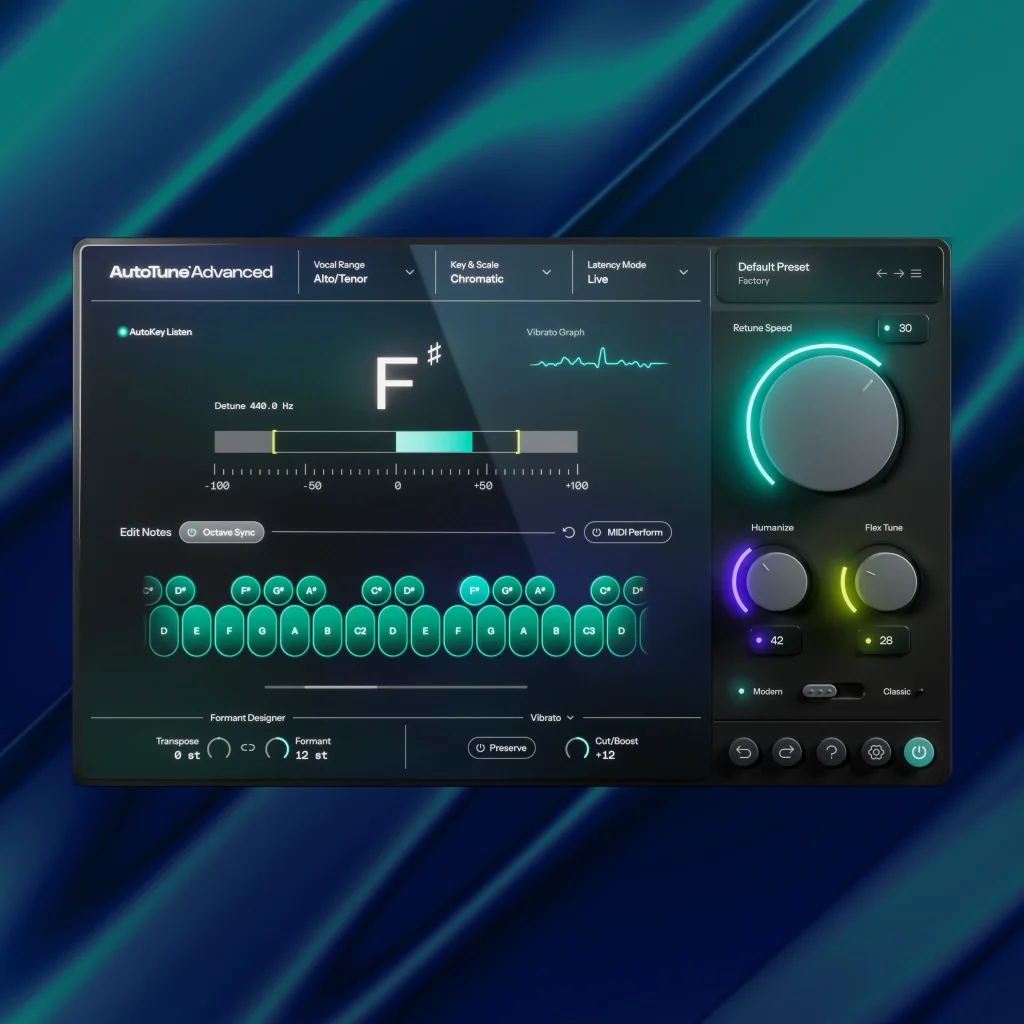Screen dimensions: 1024x1024
Task: Open the Key & Scale dropdown
Action: click(x=500, y=272)
